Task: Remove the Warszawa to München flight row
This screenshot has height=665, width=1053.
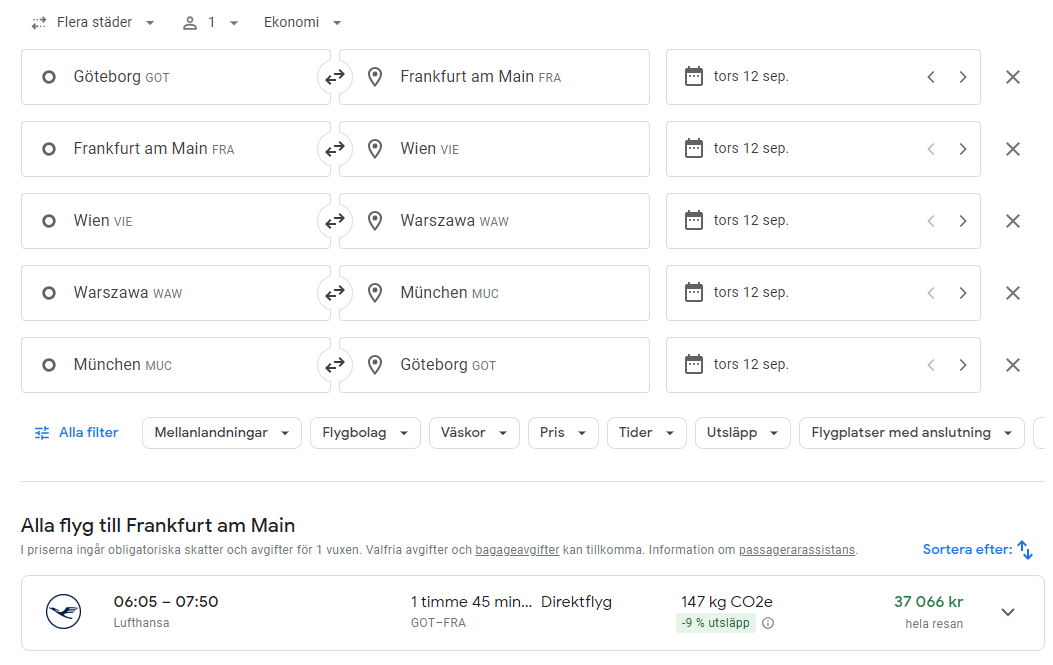Action: coord(1012,293)
